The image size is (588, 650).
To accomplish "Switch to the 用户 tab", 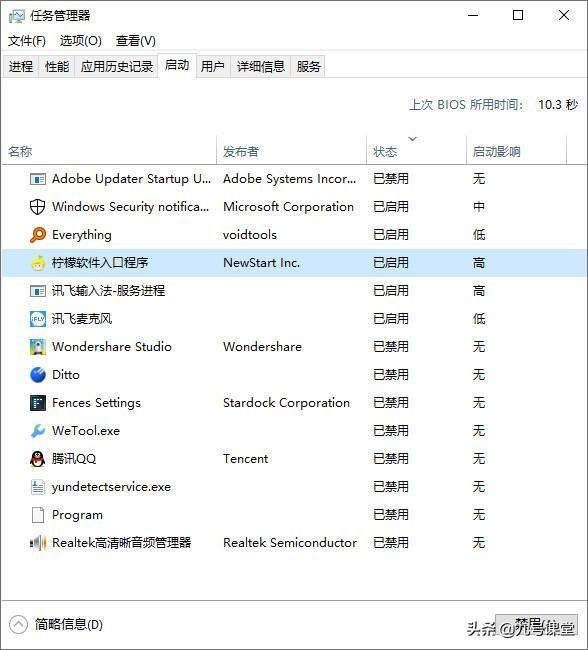I will point(213,66).
